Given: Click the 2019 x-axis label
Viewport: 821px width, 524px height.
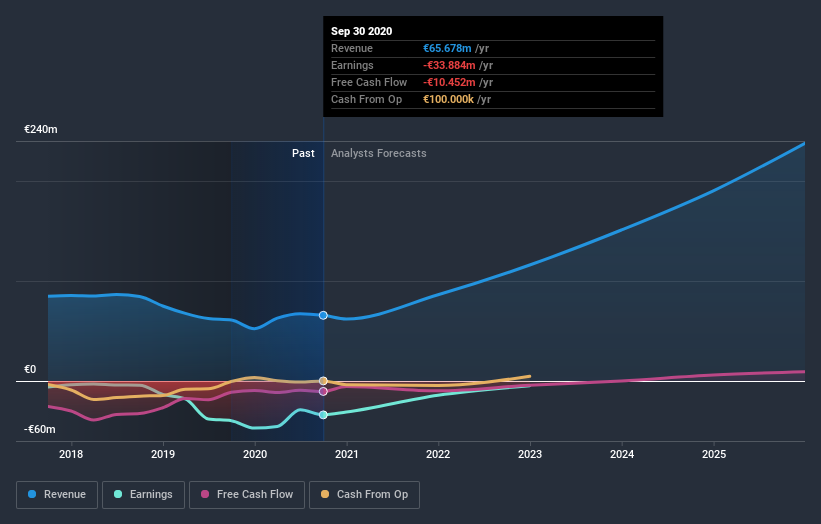Looking at the screenshot, I should click(163, 454).
